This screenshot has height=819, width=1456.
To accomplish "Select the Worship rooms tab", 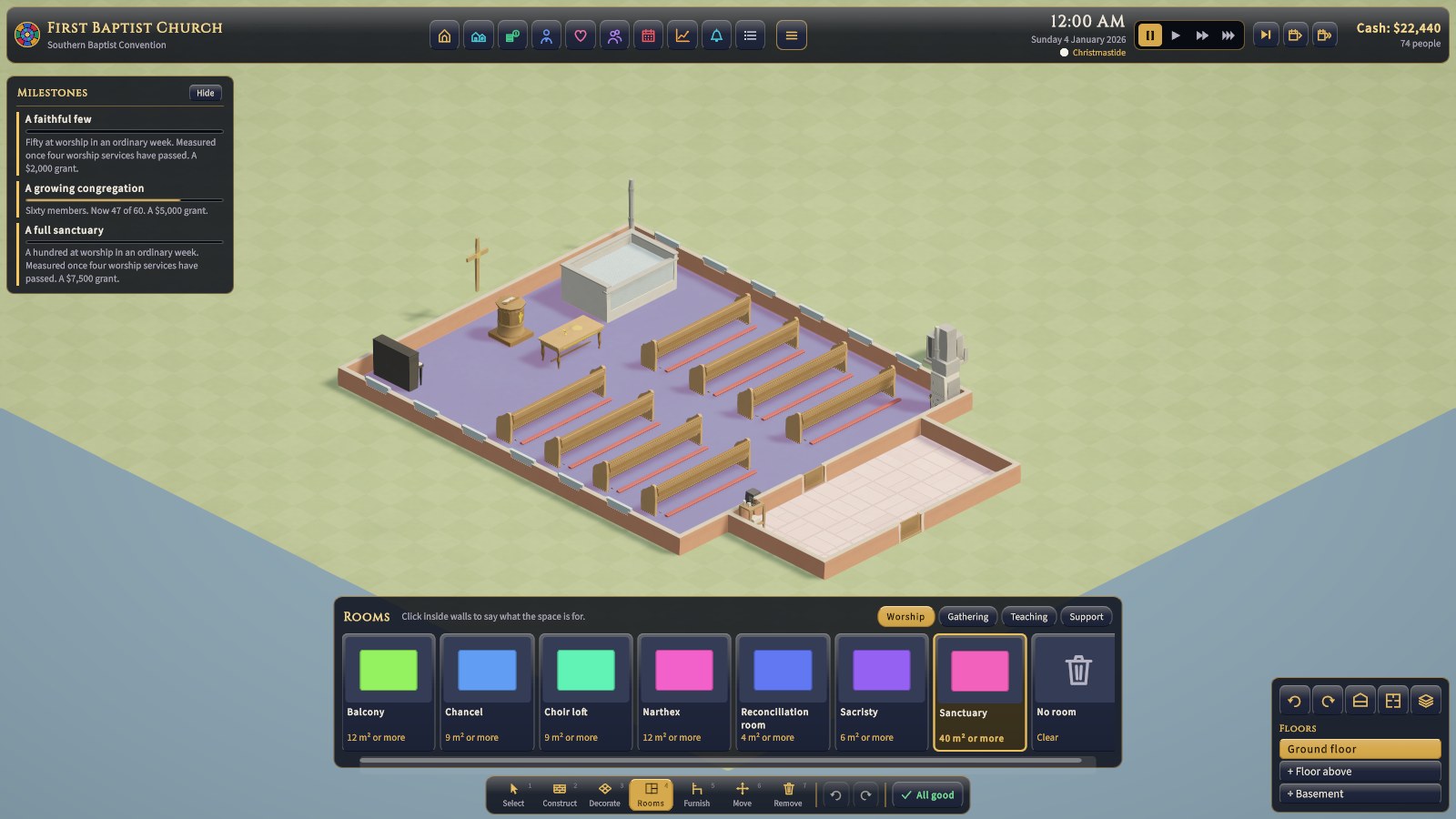I will pyautogui.click(x=905, y=617).
